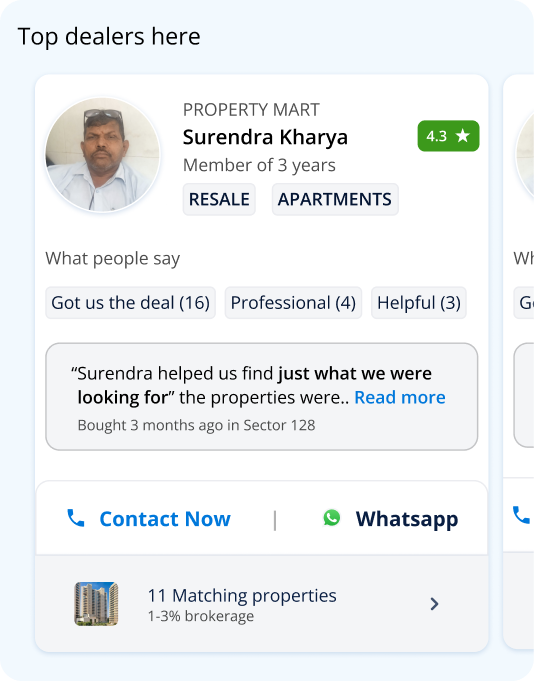The width and height of the screenshot is (534, 682).
Task: Click the blue phone icon beside Contact Now
Action: [x=76, y=518]
